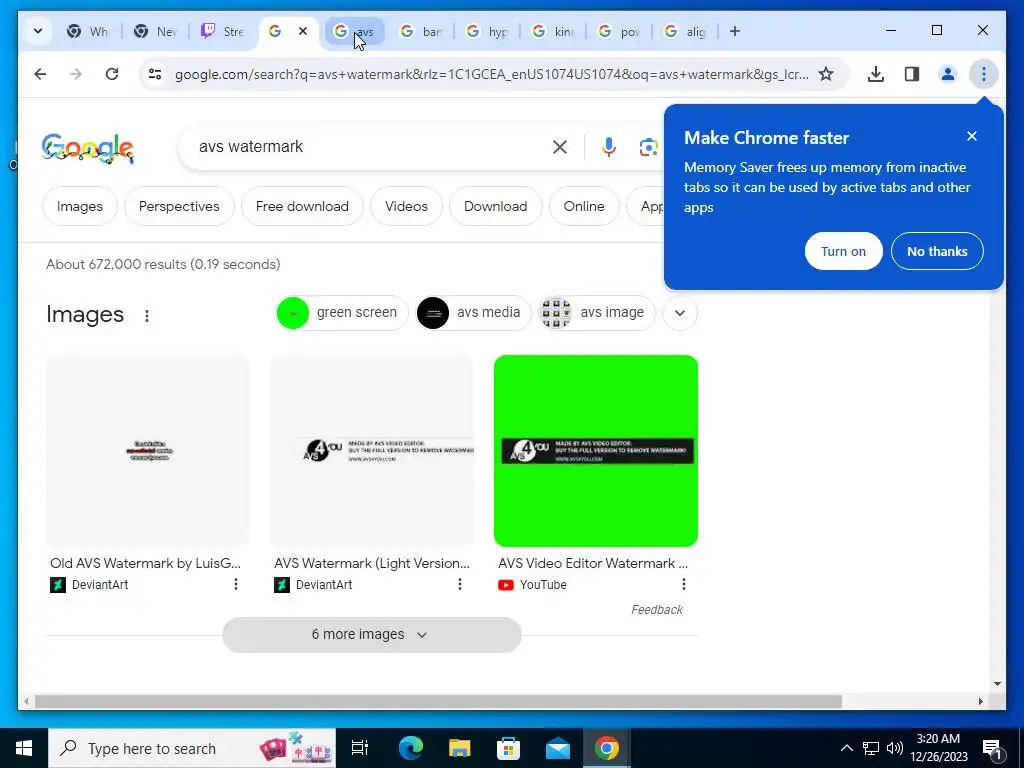Switch to the 'Wh' Chrome tab
Image resolution: width=1024 pixels, height=768 pixels.
point(88,31)
